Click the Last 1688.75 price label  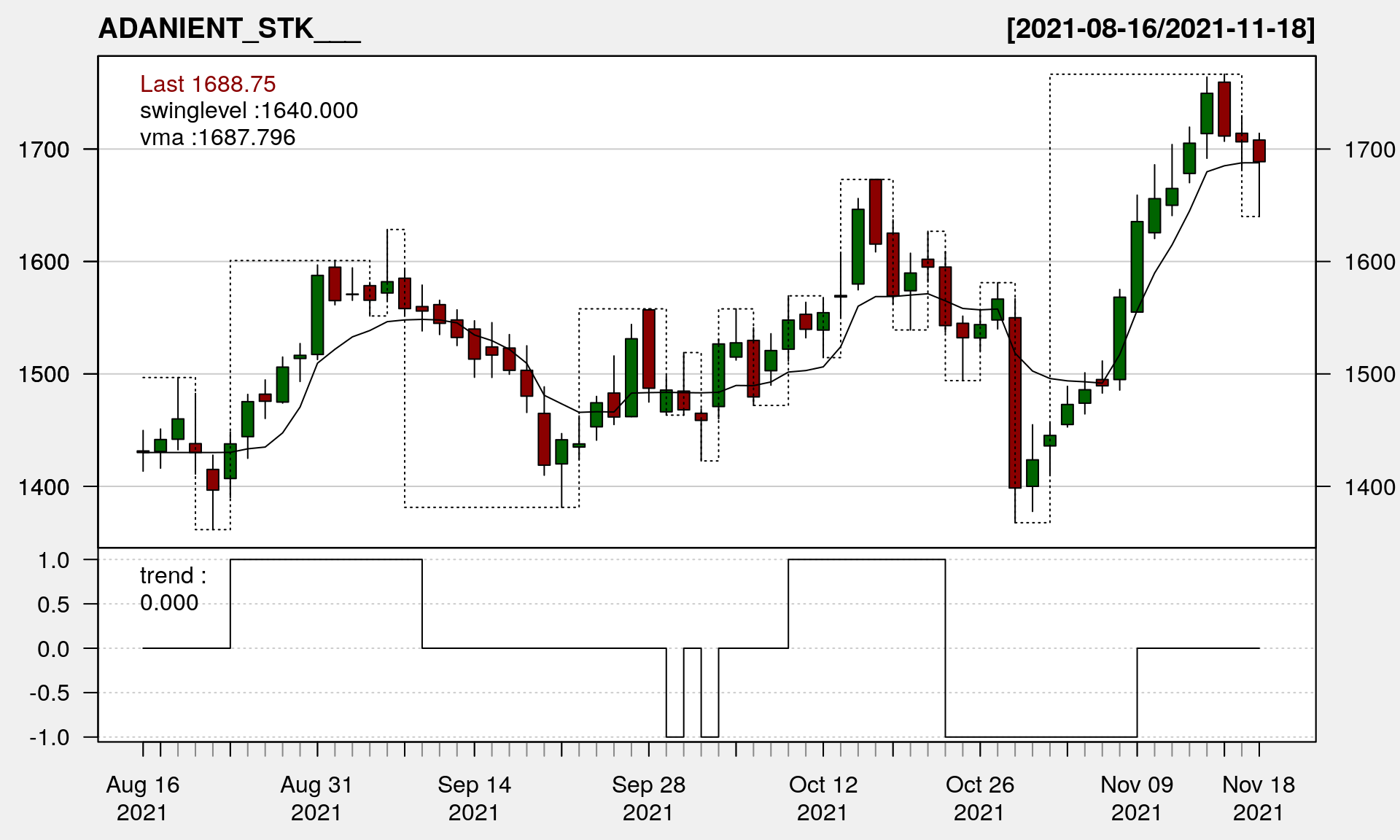click(208, 84)
